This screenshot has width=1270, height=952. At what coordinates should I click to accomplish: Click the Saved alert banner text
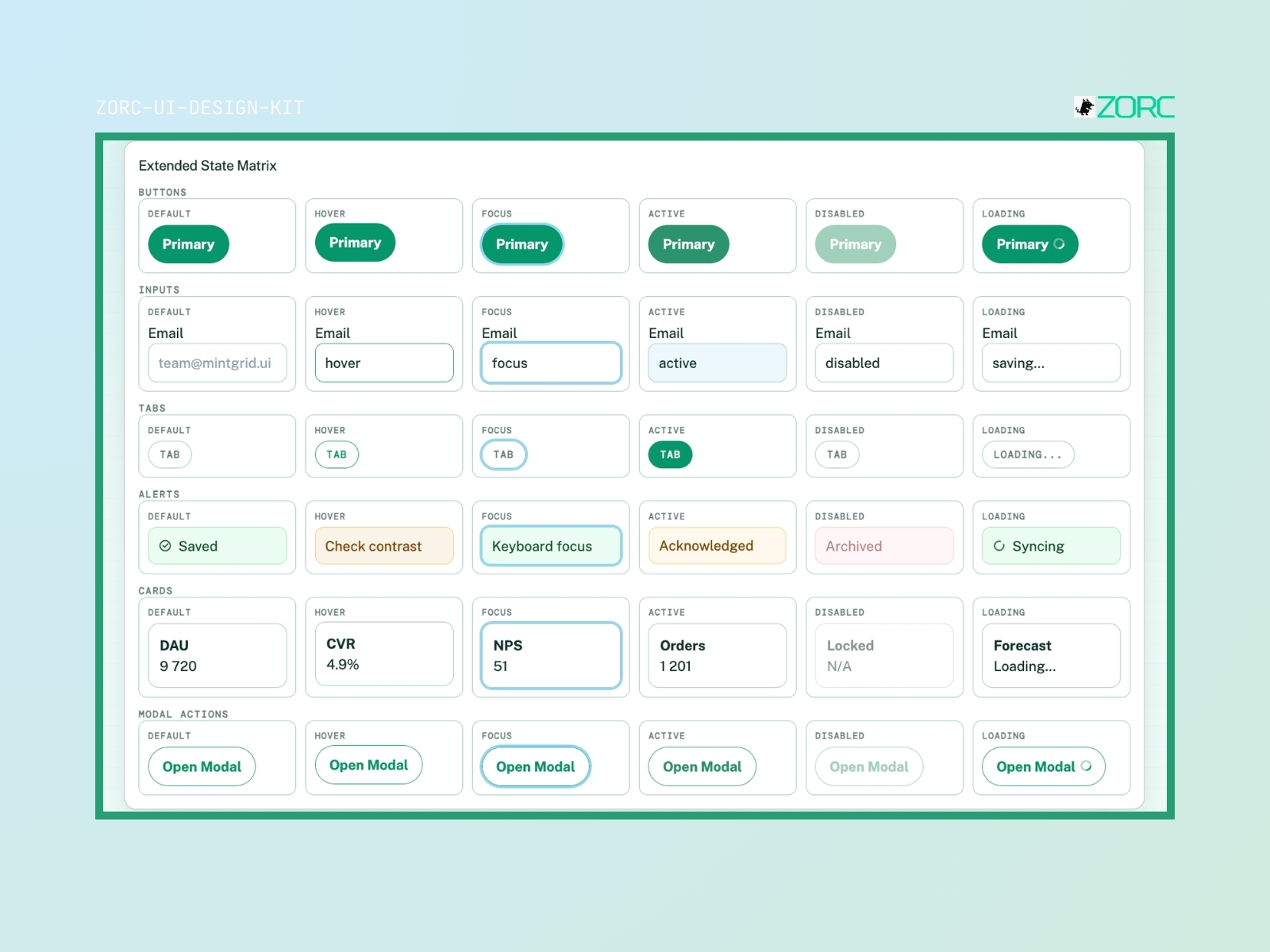[198, 546]
